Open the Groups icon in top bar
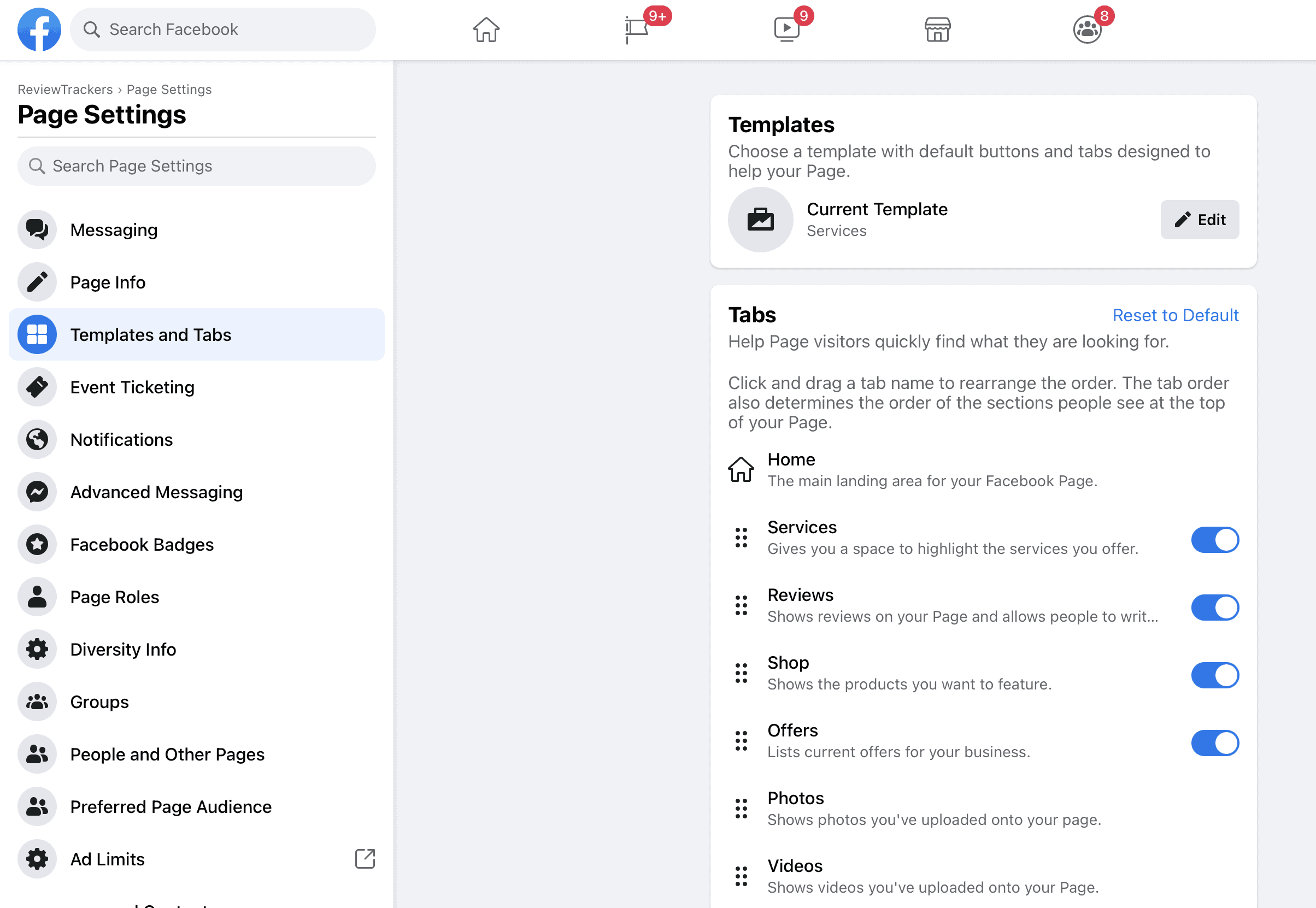The height and width of the screenshot is (908, 1316). pos(1086,30)
